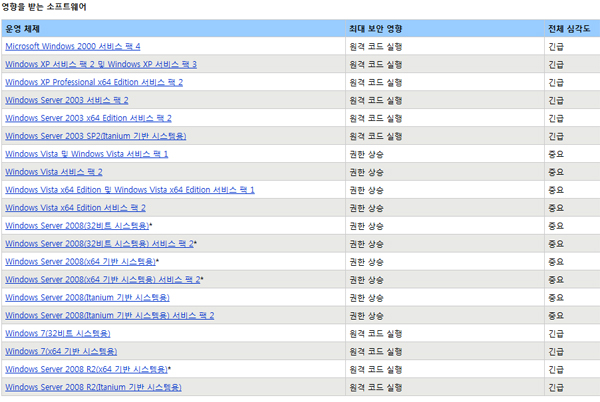Open Windows Vista 서비스 팩 2 link
600x402 pixels.
pos(54,172)
